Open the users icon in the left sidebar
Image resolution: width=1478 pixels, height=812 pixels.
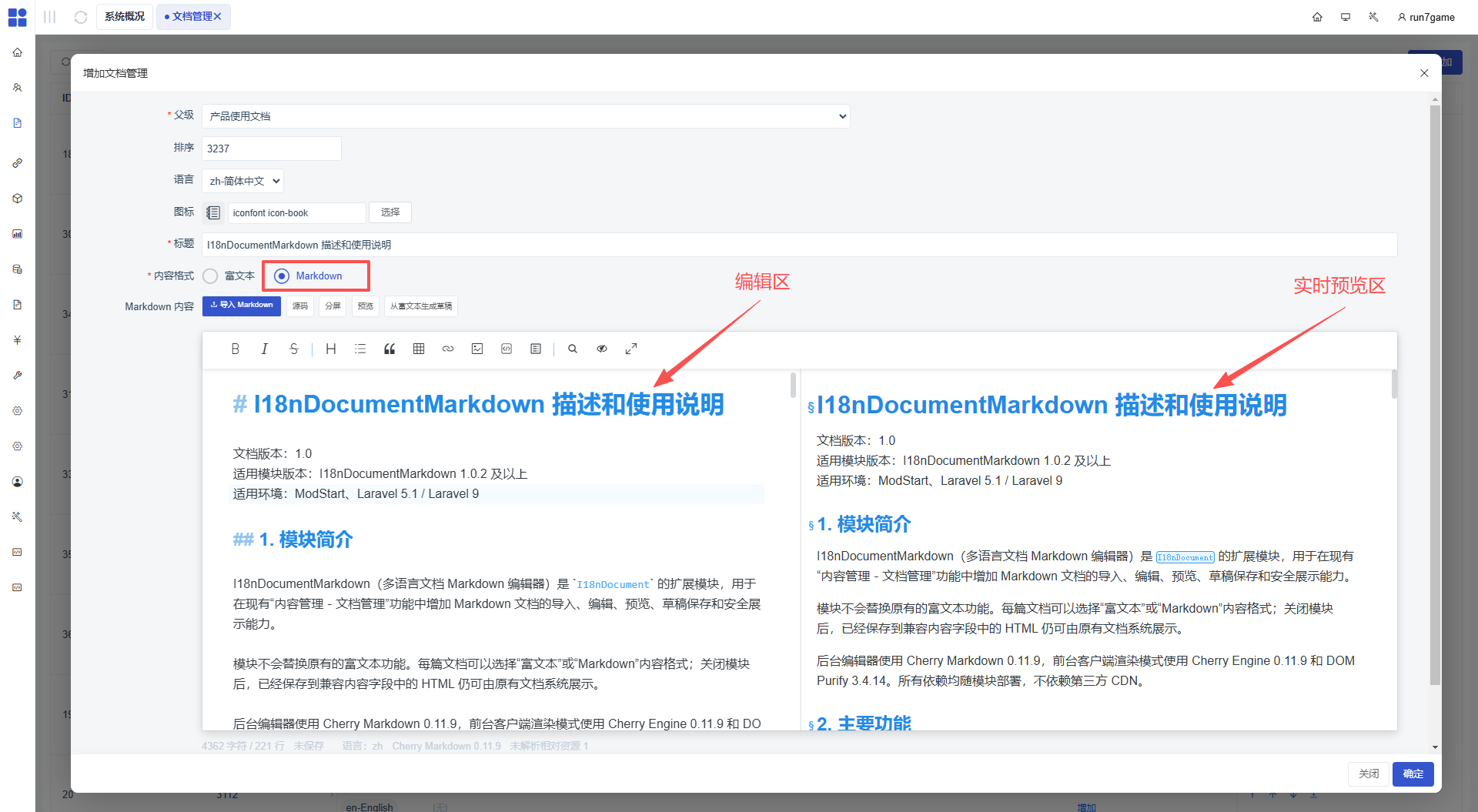tap(17, 88)
